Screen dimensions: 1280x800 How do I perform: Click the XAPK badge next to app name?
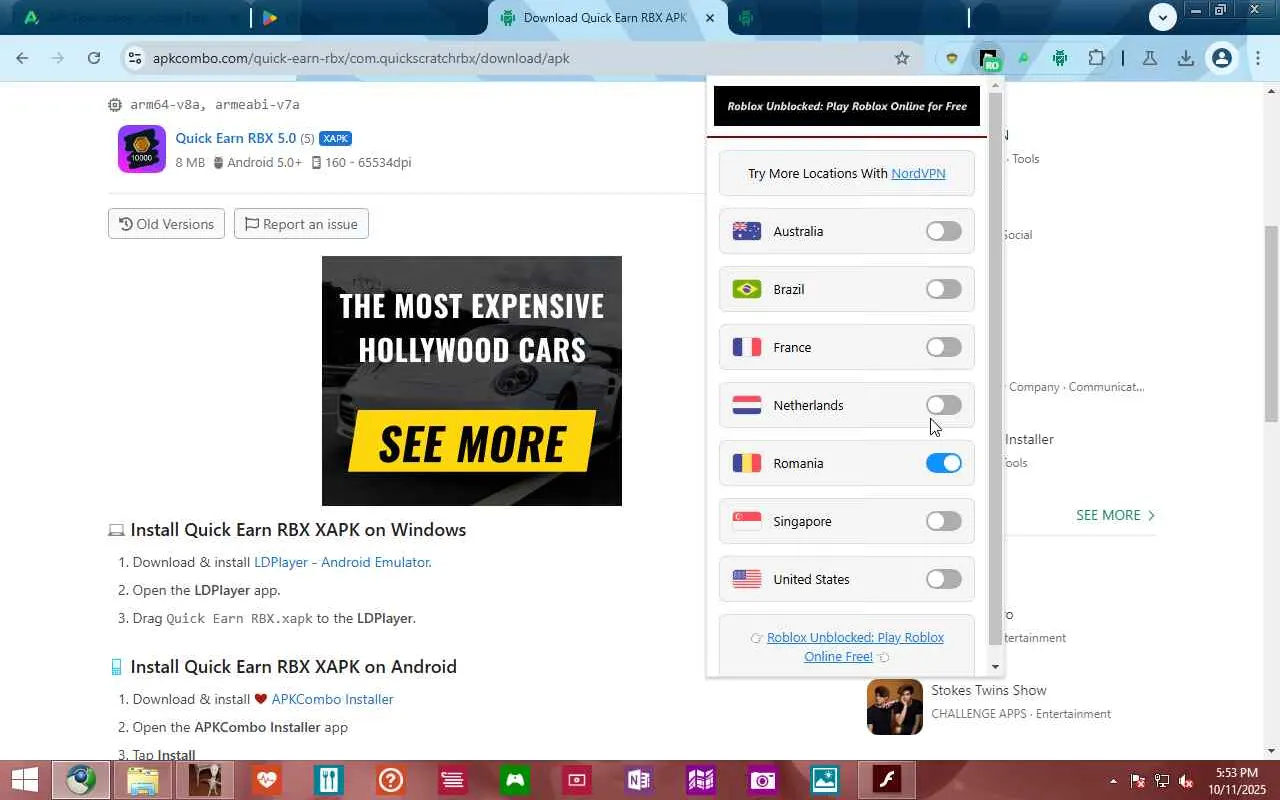point(335,138)
